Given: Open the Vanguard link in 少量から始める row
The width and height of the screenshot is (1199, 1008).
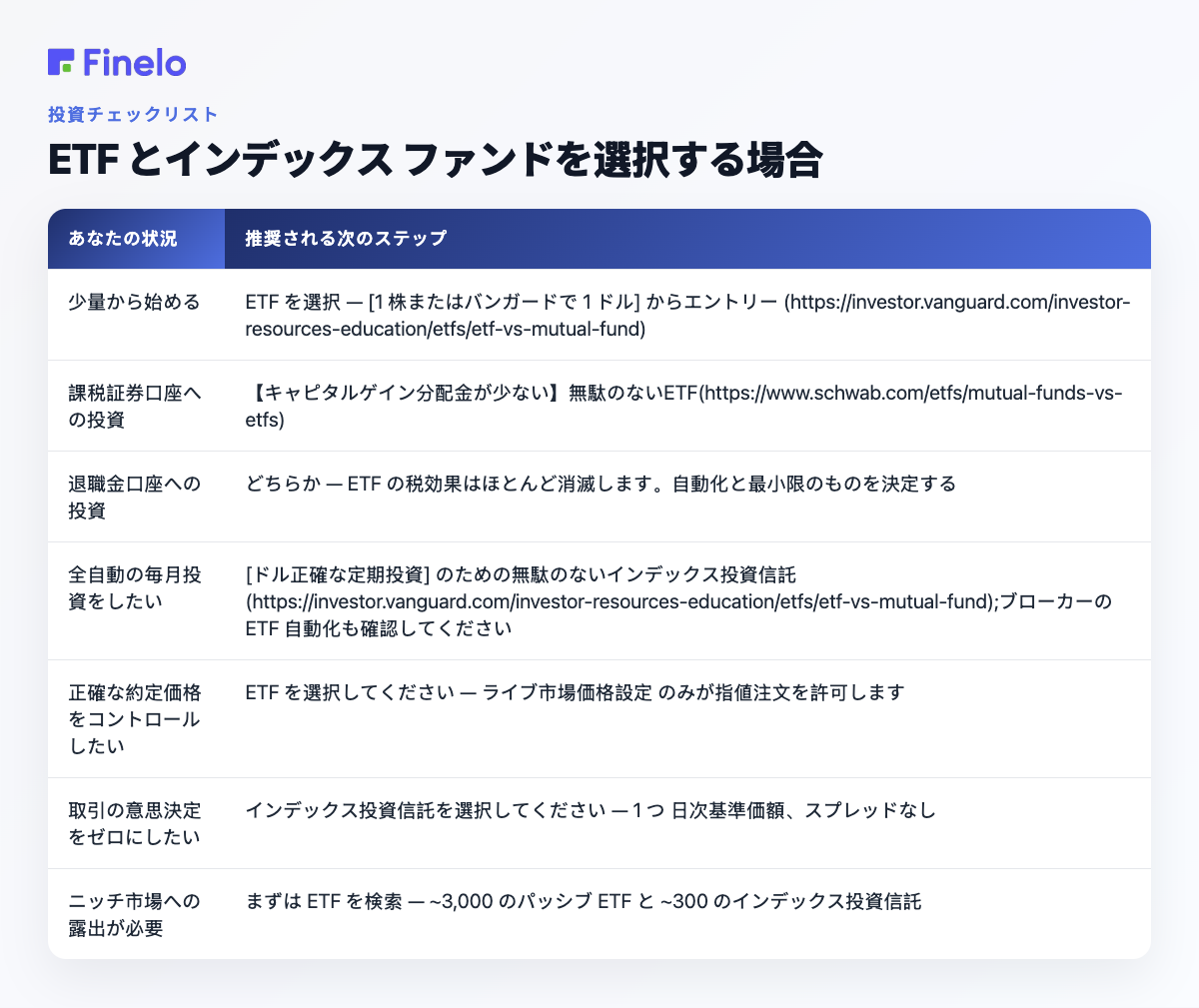Looking at the screenshot, I should point(688,315).
